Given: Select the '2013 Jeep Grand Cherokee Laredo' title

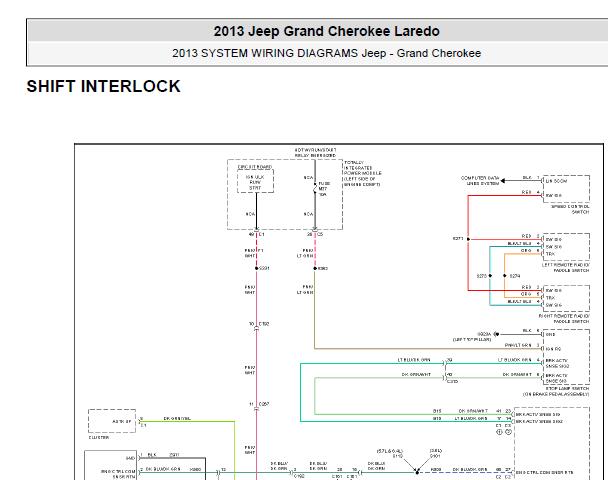Looking at the screenshot, I should click(x=326, y=31).
